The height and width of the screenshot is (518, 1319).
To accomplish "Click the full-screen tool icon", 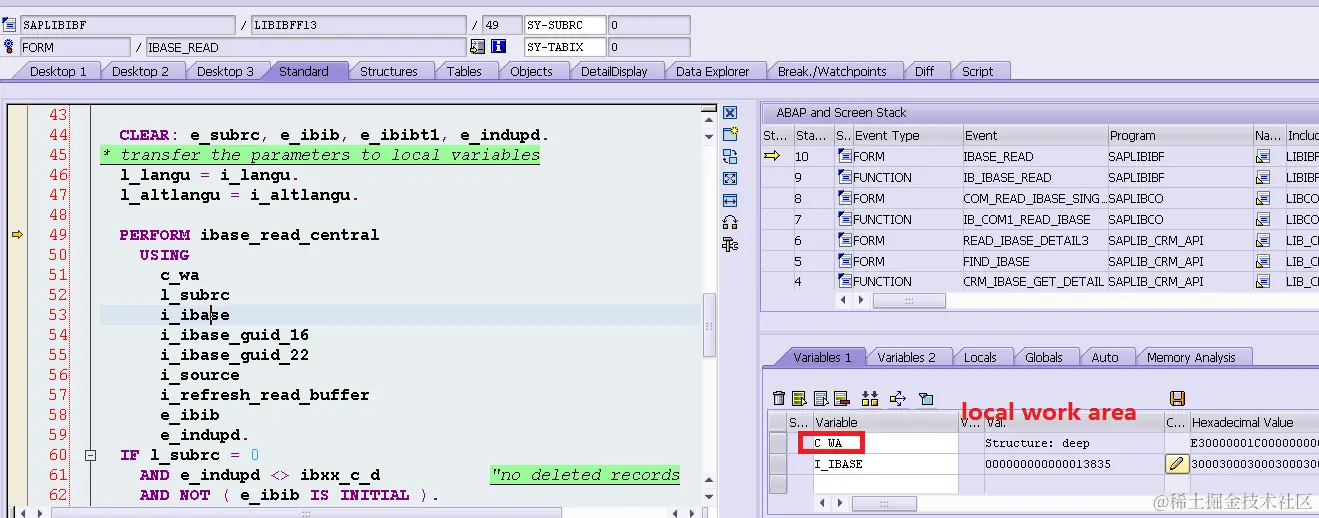I will point(730,178).
